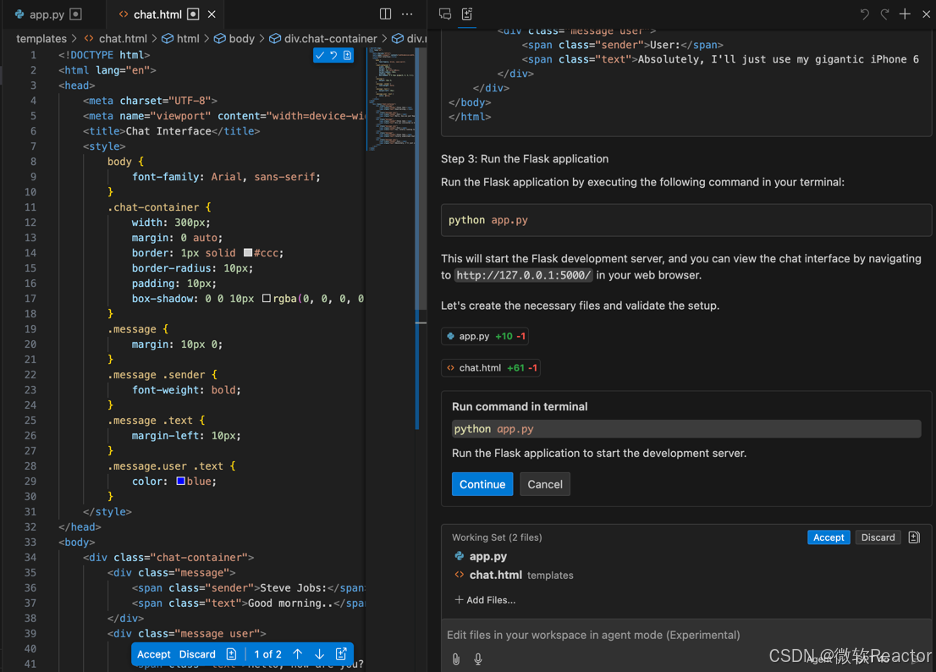Click the redo arrow in chat panel header
This screenshot has width=936, height=672.
pos(885,14)
